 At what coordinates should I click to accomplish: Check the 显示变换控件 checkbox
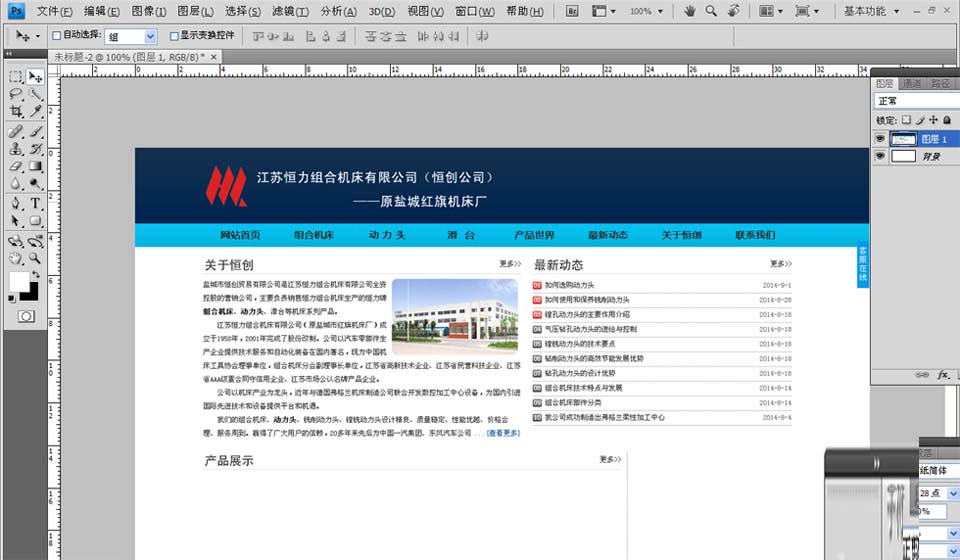pyautogui.click(x=174, y=36)
